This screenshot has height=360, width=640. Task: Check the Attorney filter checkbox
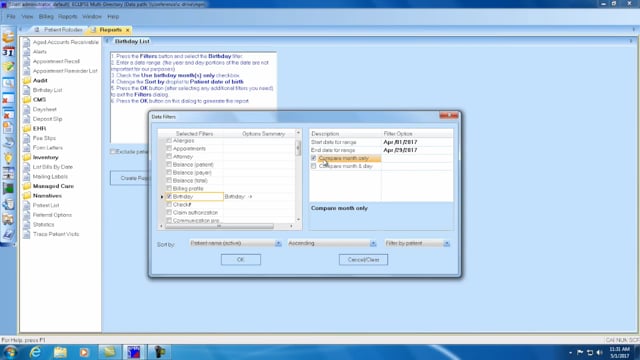[x=169, y=157]
